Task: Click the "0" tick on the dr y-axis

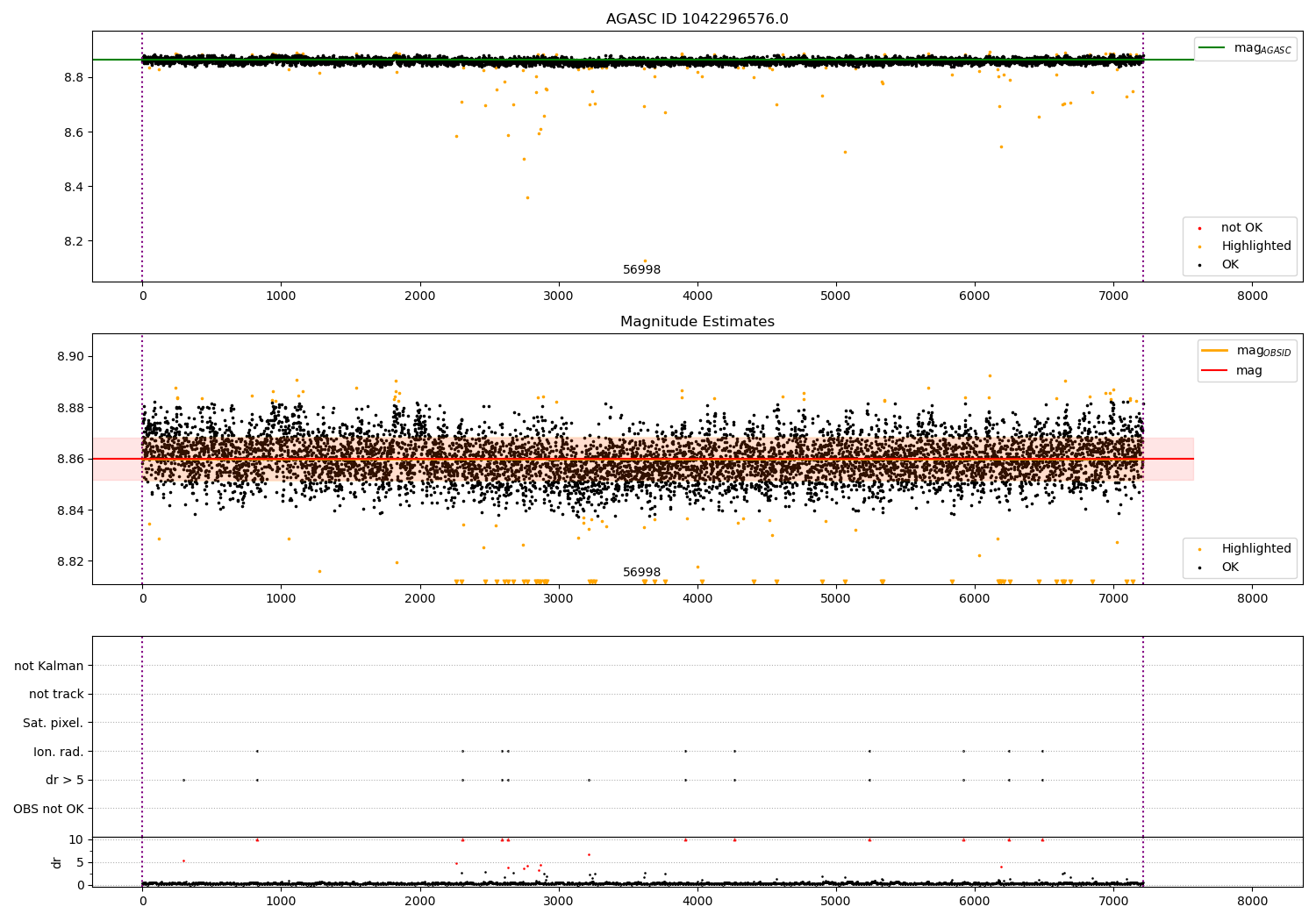Action: pos(81,885)
